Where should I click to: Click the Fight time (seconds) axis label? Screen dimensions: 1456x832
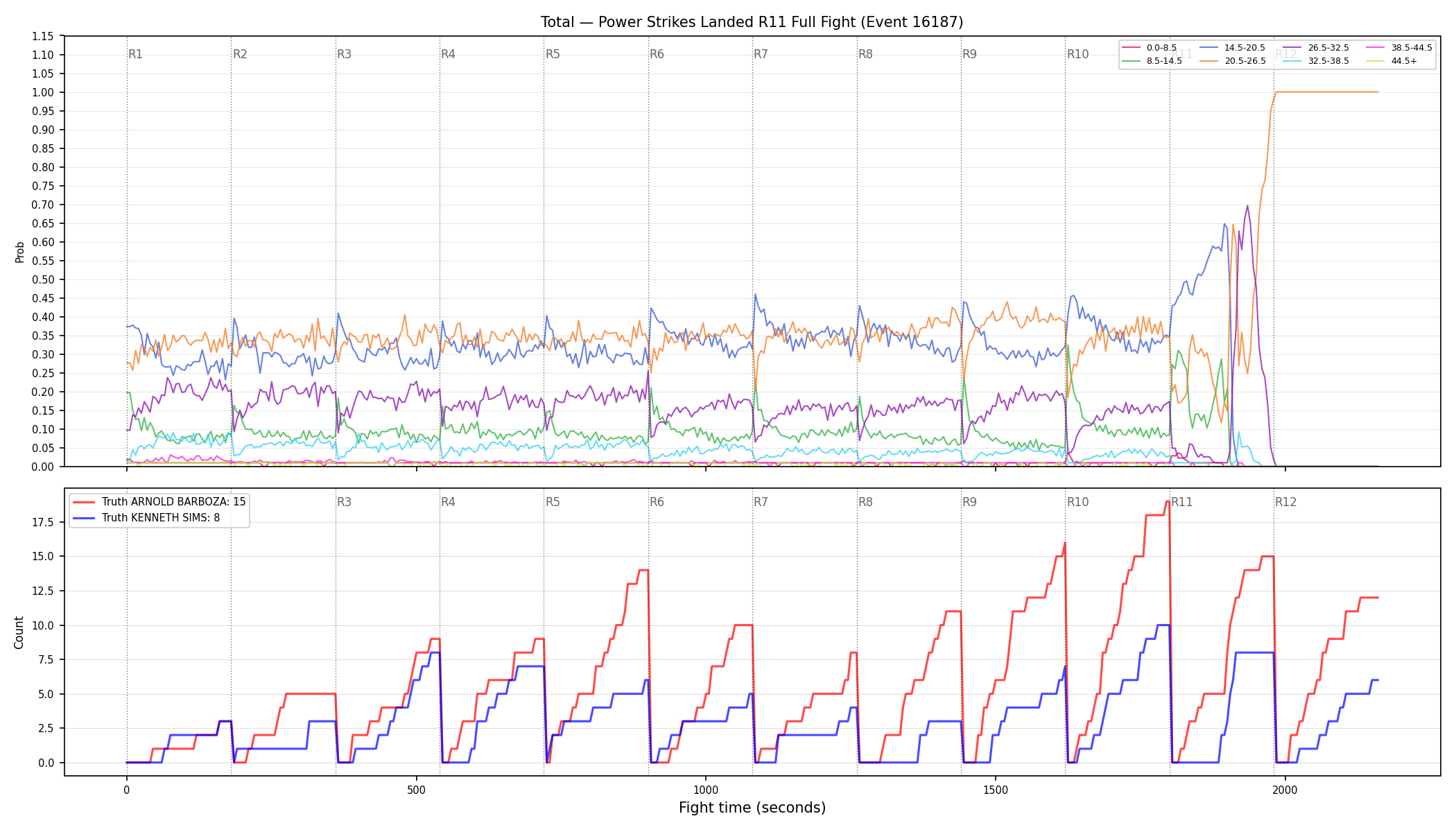752,808
